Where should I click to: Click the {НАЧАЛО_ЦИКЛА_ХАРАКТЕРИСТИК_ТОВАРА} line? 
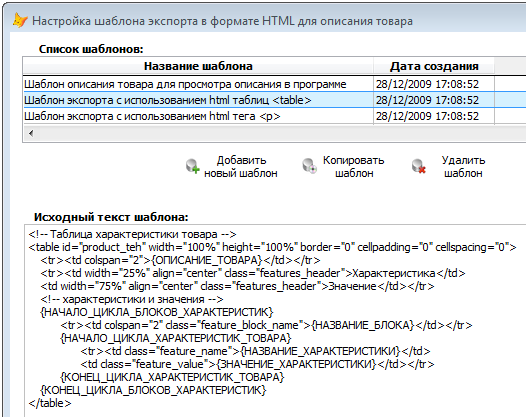[176, 338]
